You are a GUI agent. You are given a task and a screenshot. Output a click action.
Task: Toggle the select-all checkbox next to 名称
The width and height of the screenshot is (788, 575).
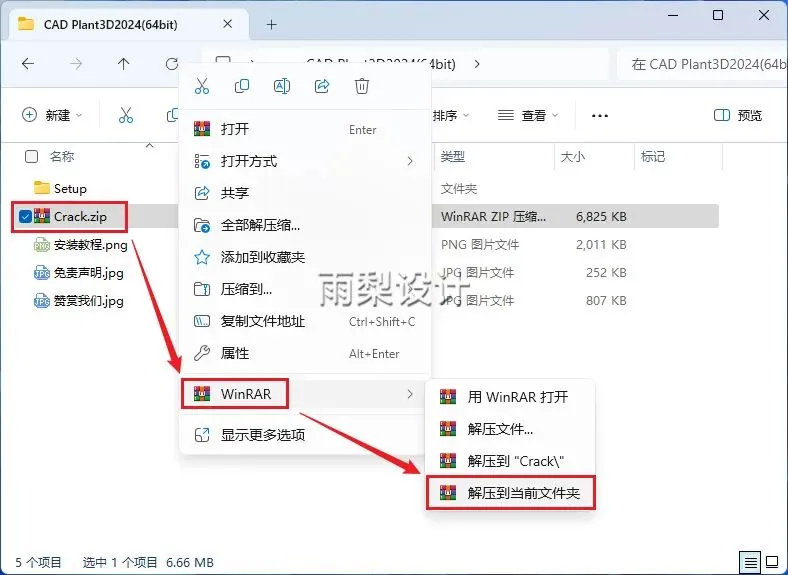pyautogui.click(x=31, y=157)
